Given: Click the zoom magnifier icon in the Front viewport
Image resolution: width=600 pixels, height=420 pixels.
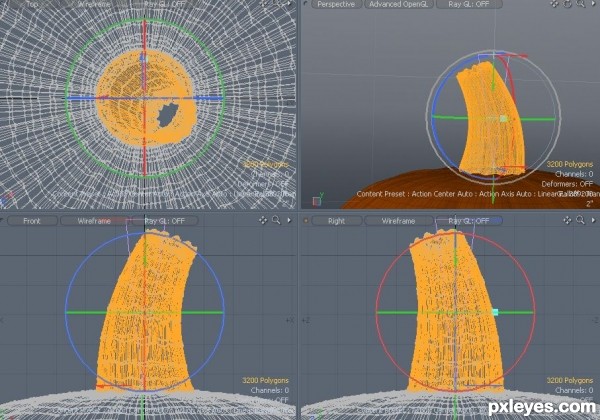Looking at the screenshot, I should click(x=276, y=220).
